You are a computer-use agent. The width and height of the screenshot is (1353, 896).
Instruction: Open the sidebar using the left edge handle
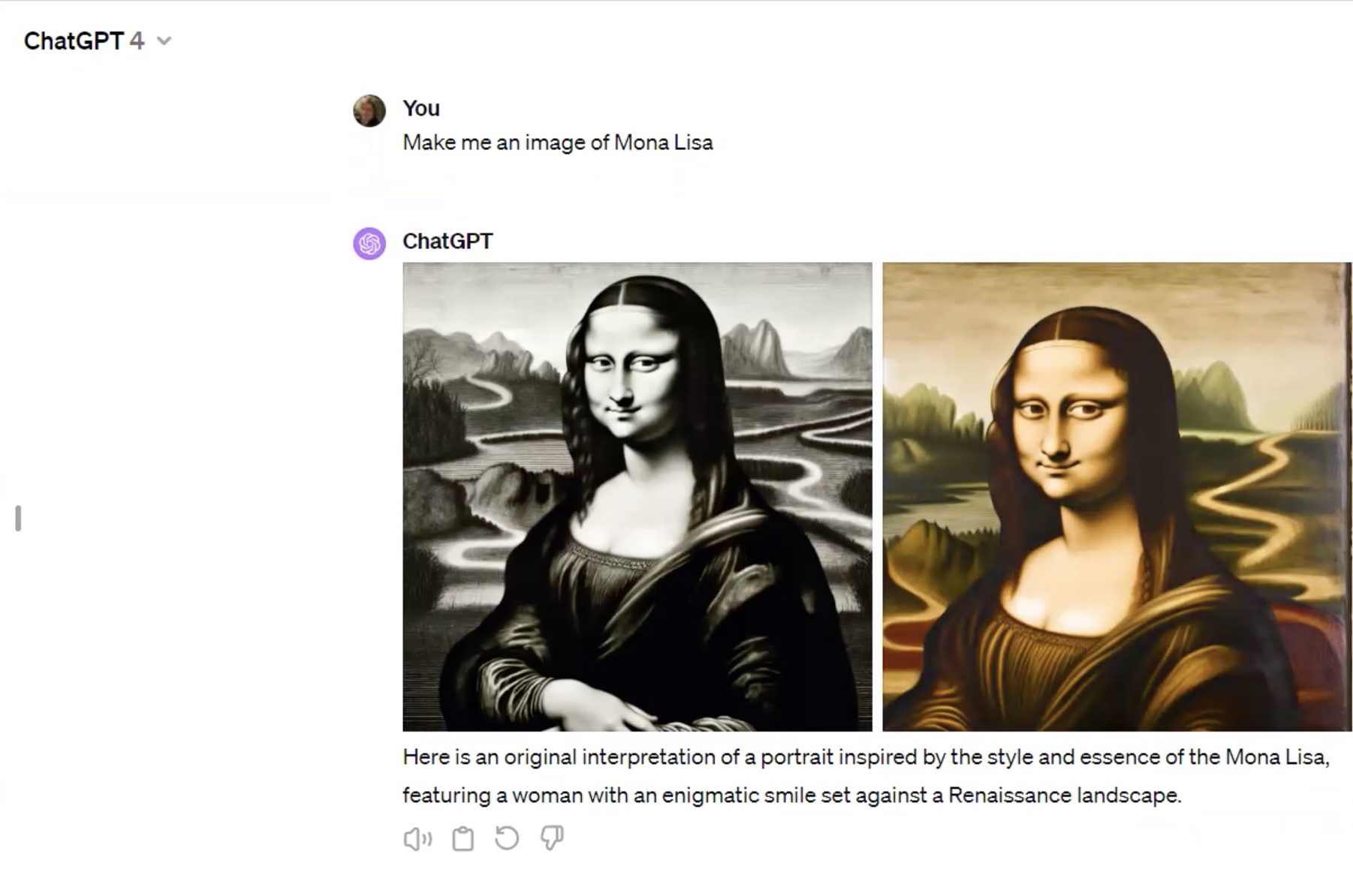point(18,519)
